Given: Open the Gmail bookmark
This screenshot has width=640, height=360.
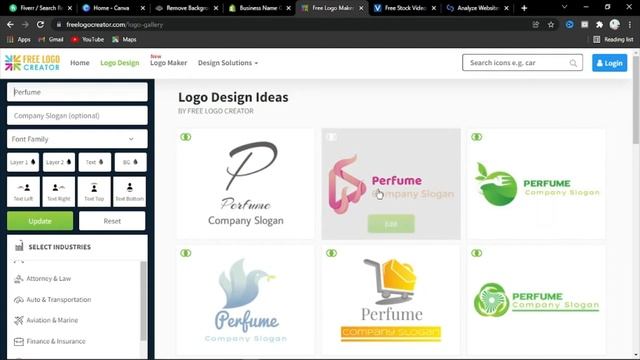Looking at the screenshot, I should click(x=51, y=40).
